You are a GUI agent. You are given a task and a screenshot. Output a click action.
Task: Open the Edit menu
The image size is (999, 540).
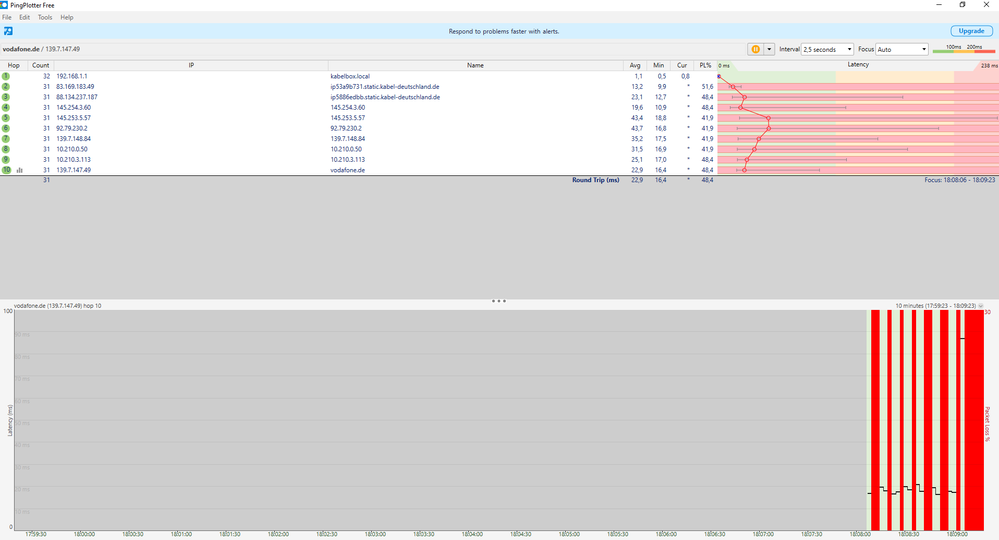25,17
